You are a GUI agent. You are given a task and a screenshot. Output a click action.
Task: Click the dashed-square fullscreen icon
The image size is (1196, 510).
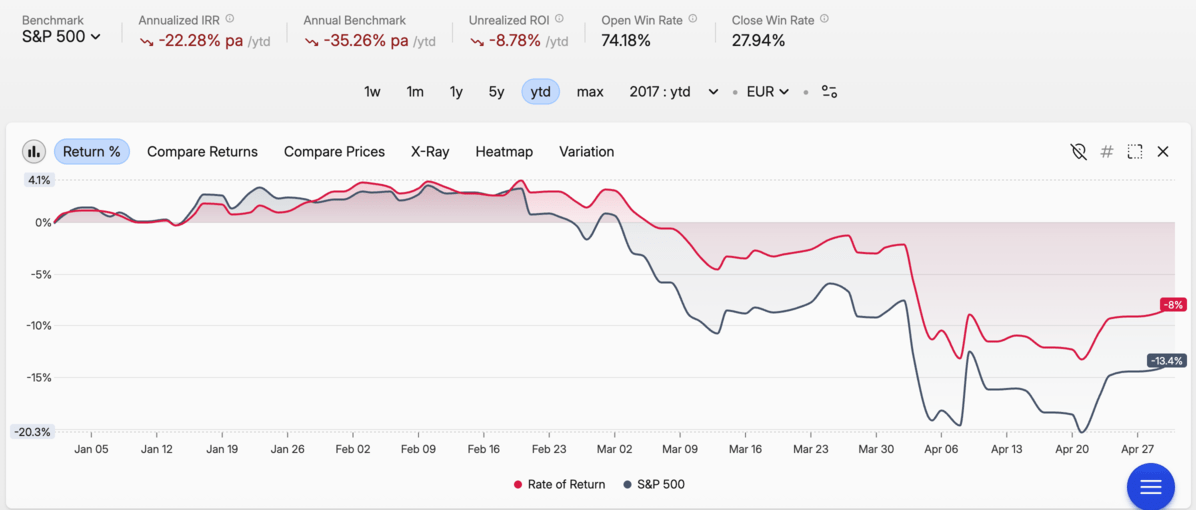pos(1134,152)
